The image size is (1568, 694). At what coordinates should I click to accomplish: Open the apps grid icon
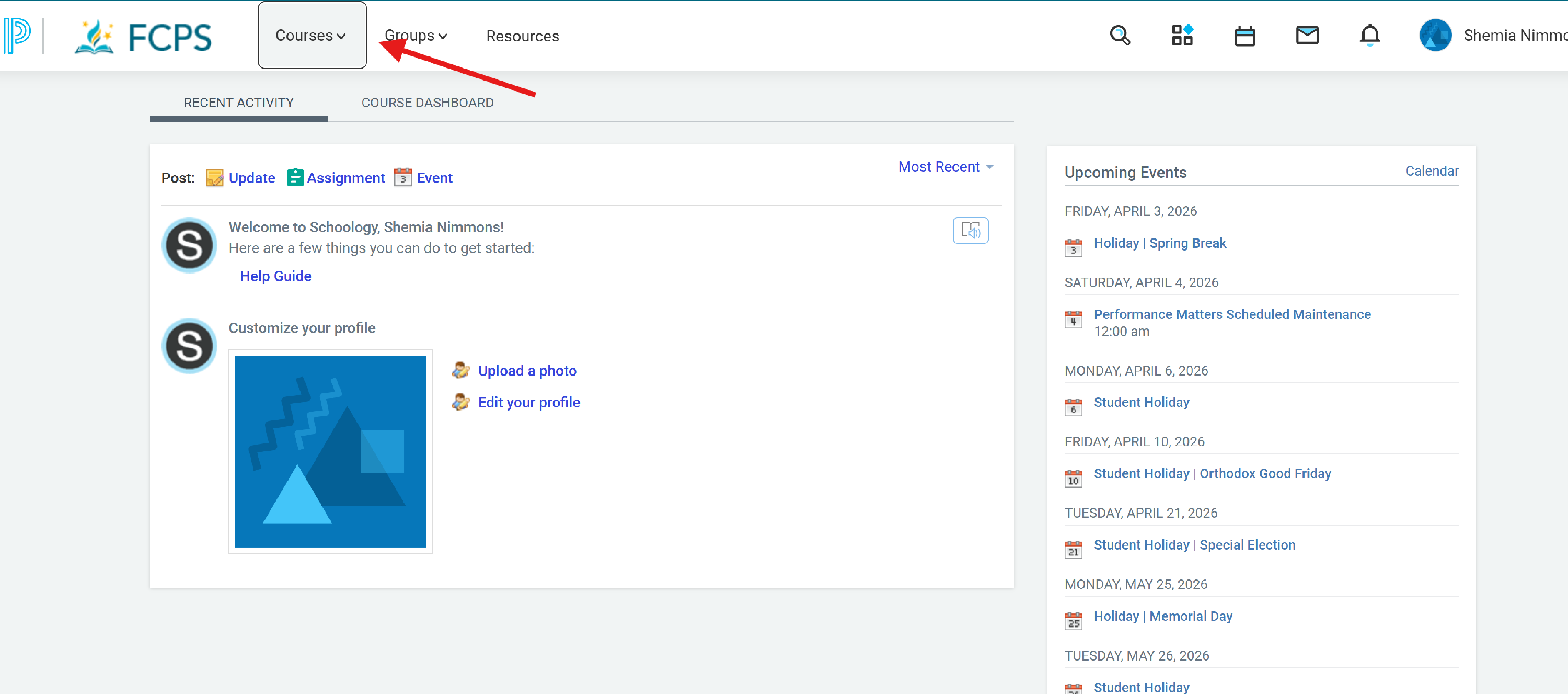coord(1182,36)
